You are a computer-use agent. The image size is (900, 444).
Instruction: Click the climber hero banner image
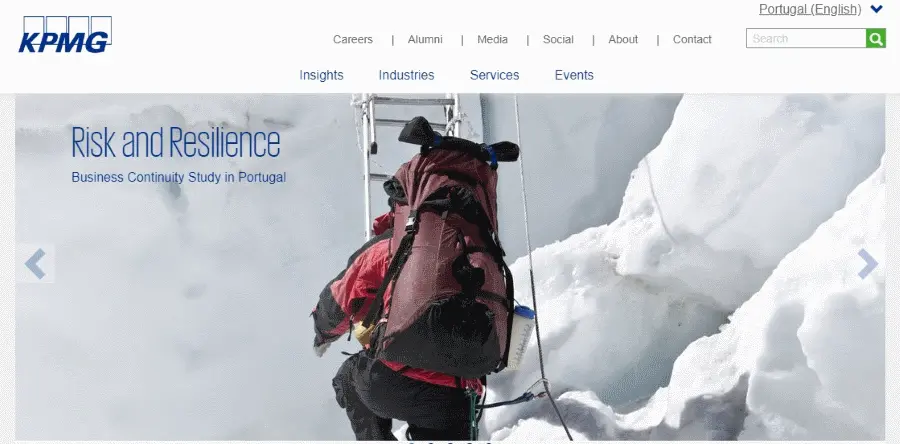pyautogui.click(x=450, y=267)
